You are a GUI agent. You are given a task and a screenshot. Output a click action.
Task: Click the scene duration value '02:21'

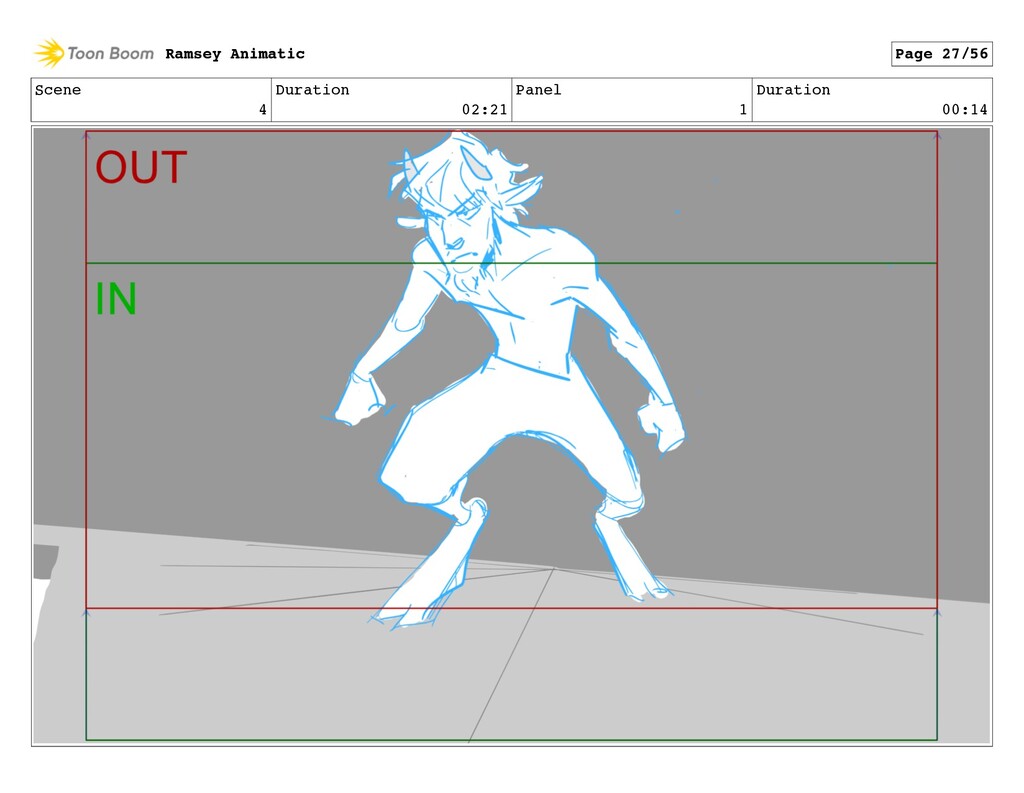tap(485, 110)
